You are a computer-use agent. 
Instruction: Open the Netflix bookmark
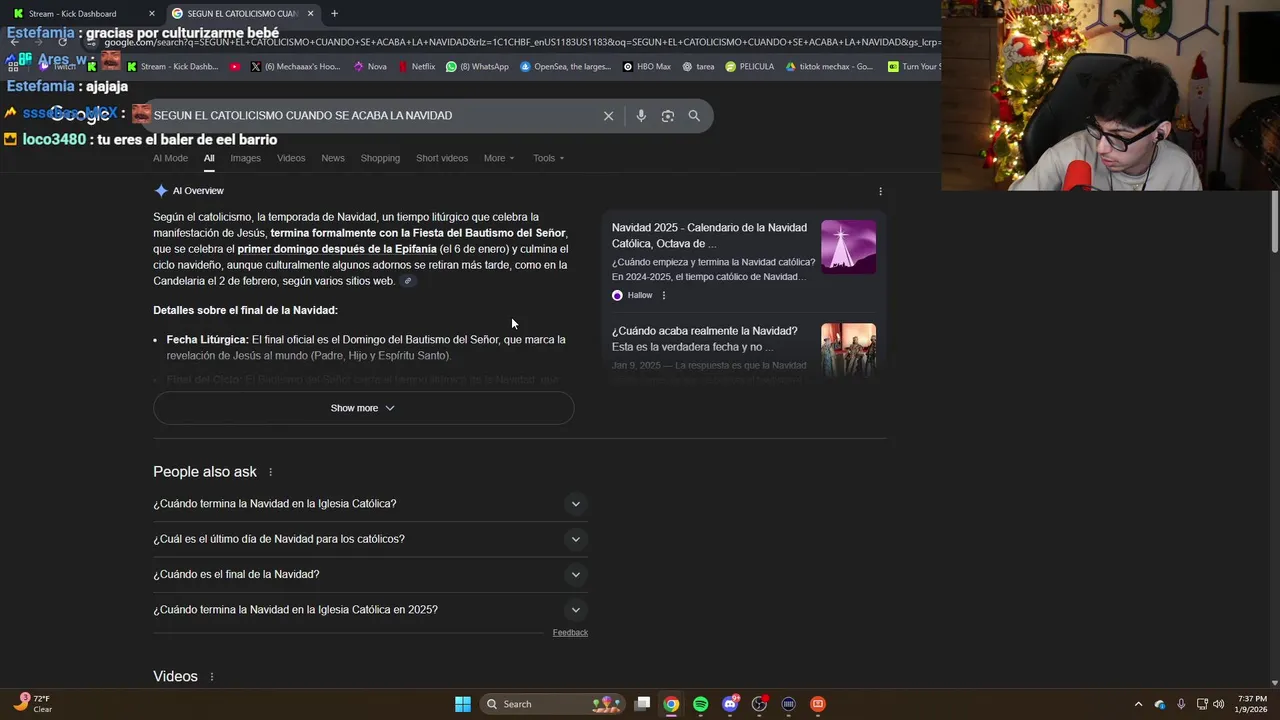coord(416,67)
